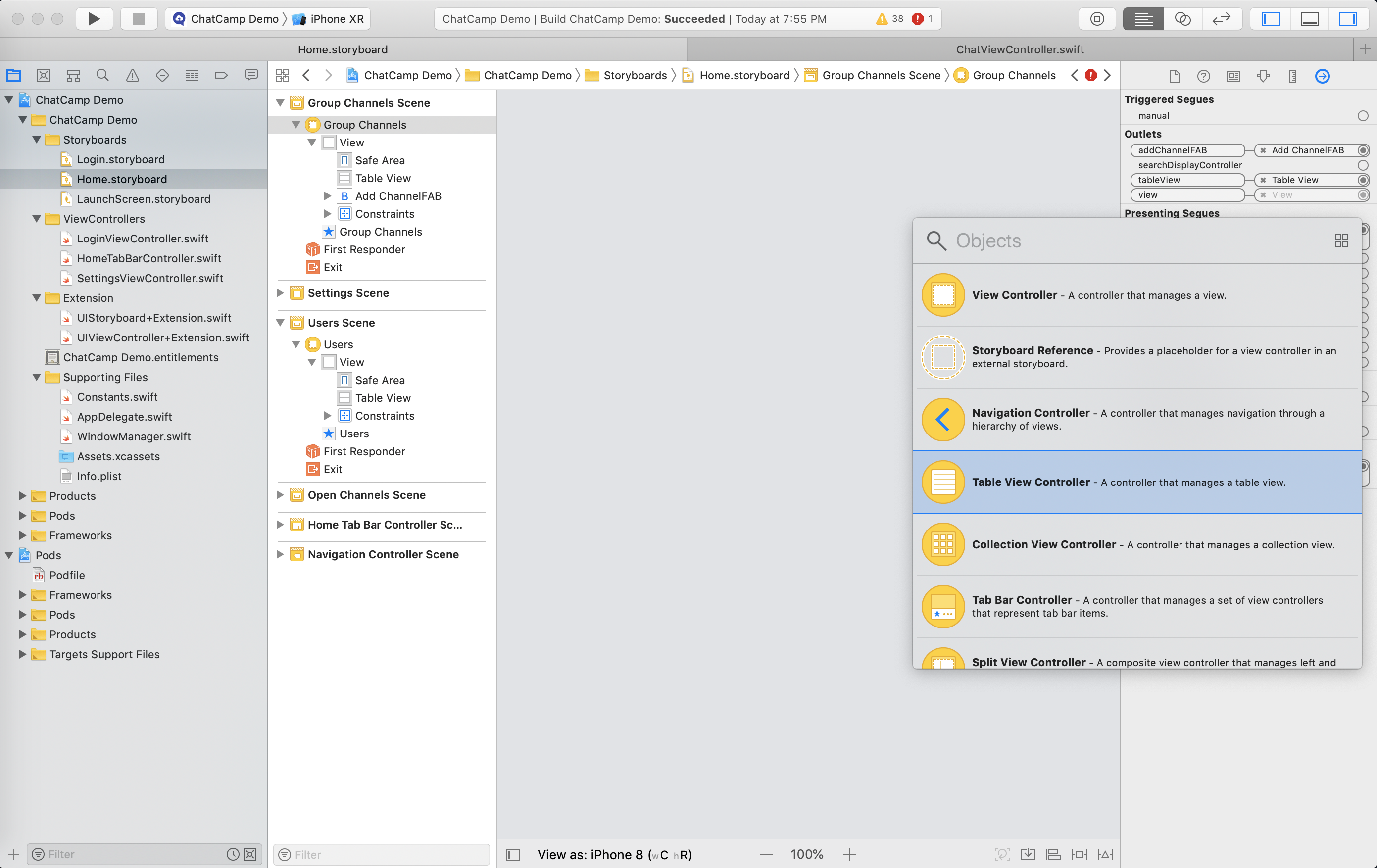
Task: Stop the running scheme
Action: click(139, 19)
